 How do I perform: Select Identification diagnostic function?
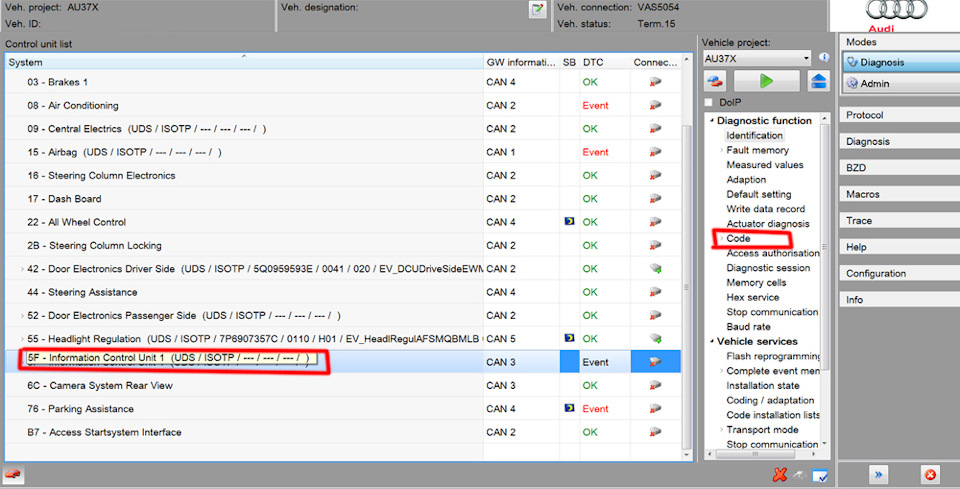coord(754,136)
